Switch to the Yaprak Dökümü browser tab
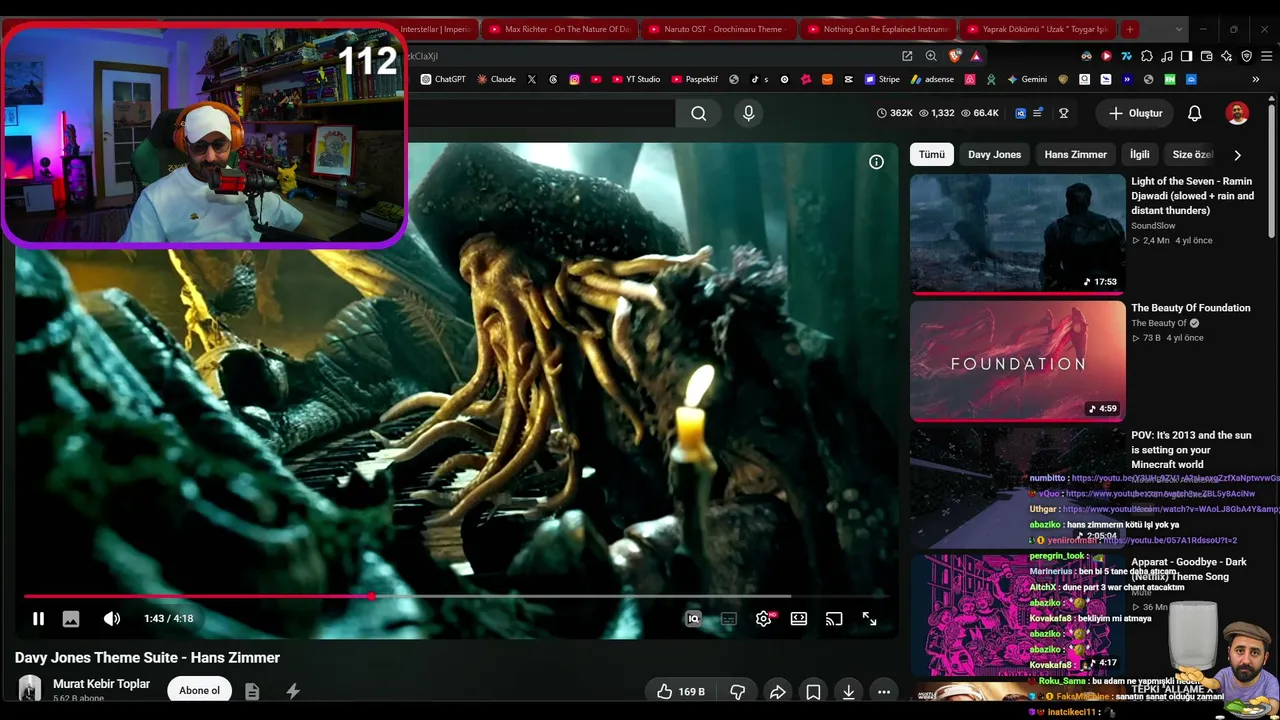 click(x=1036, y=29)
